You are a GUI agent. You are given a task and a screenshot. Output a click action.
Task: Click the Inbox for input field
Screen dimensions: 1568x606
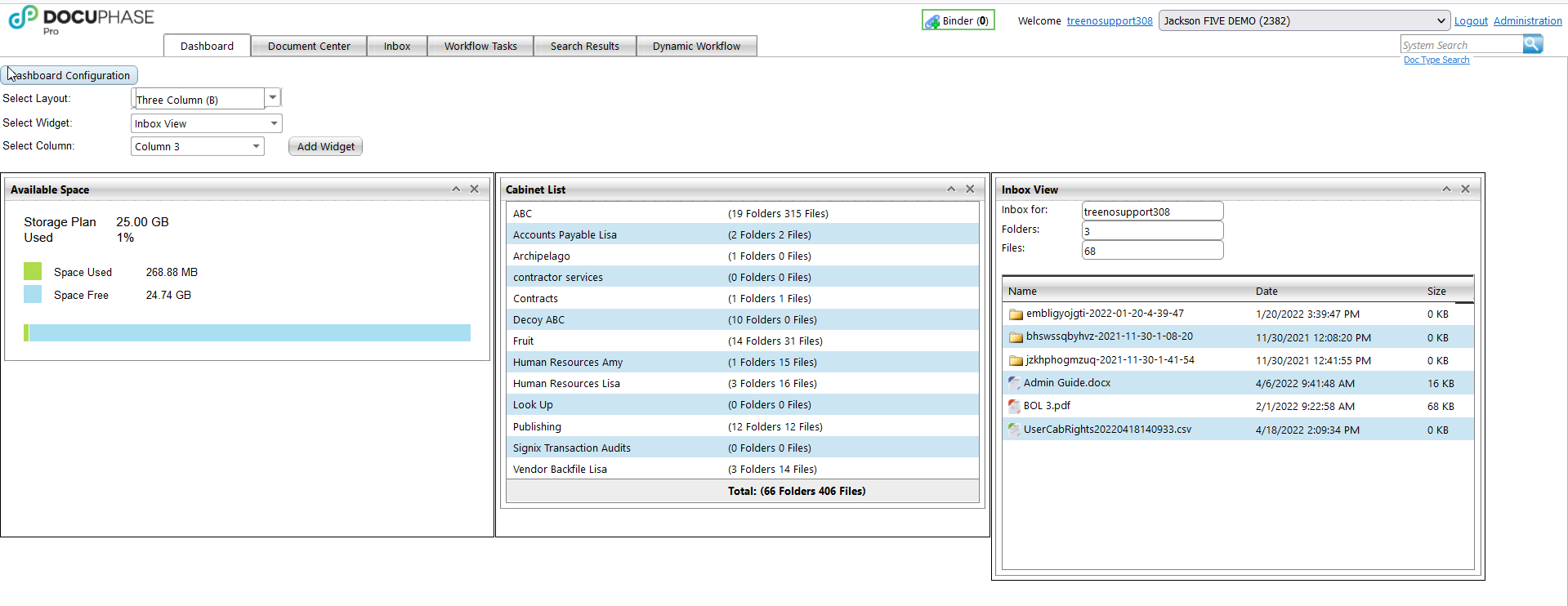[x=1152, y=211]
